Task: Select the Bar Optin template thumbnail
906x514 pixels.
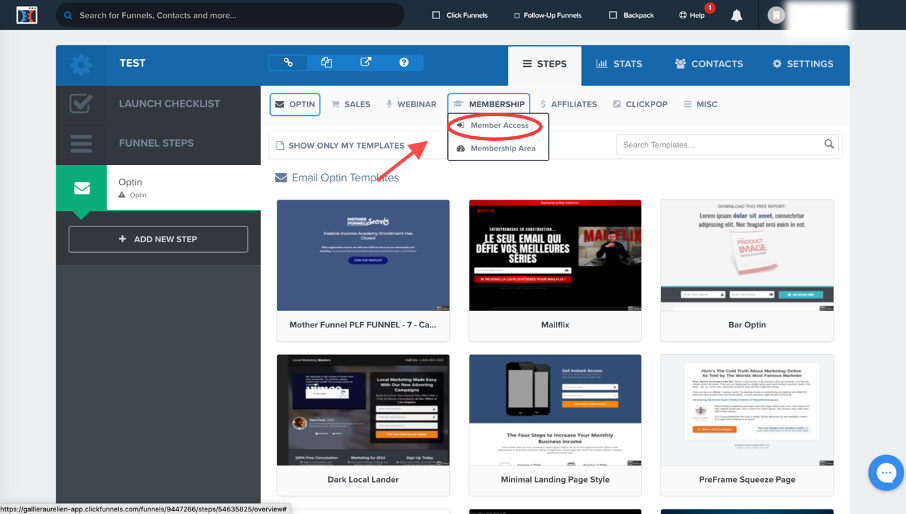Action: 747,255
